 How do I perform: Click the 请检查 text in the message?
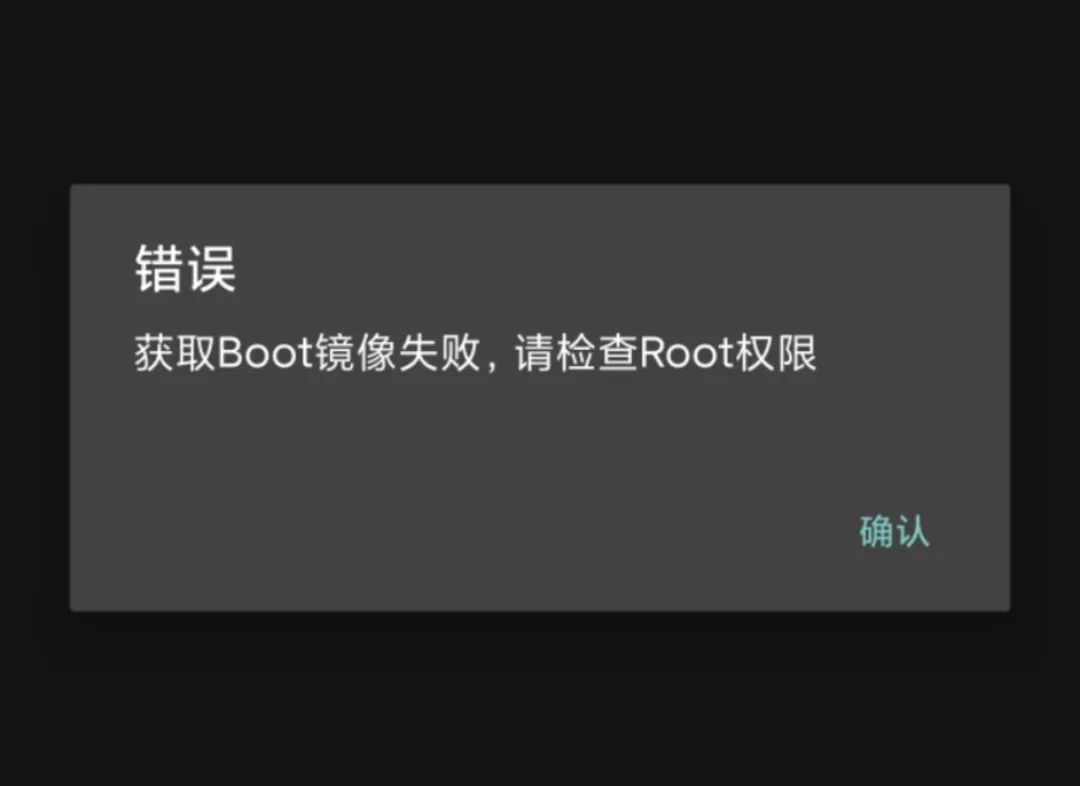(577, 353)
